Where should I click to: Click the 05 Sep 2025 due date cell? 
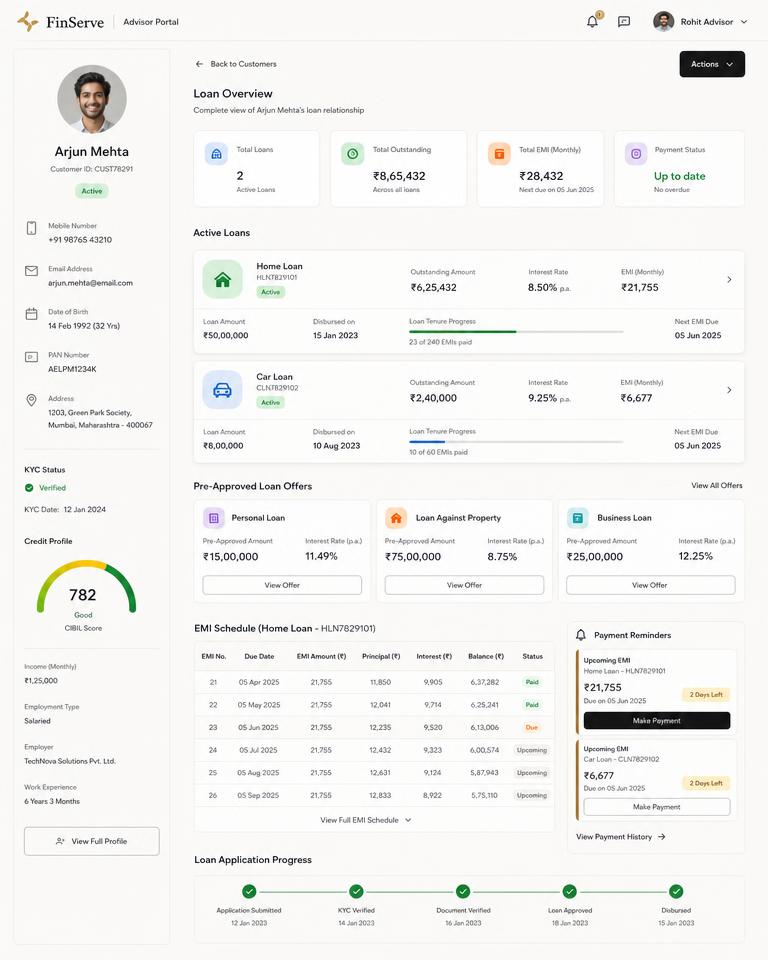tap(258, 795)
